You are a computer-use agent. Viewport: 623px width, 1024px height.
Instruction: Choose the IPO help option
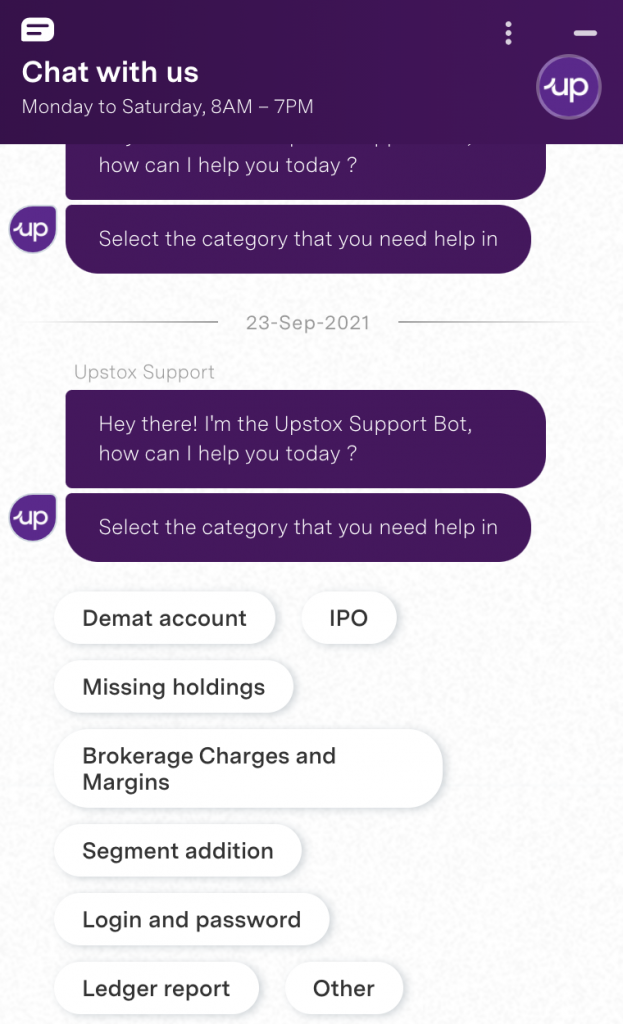click(348, 618)
